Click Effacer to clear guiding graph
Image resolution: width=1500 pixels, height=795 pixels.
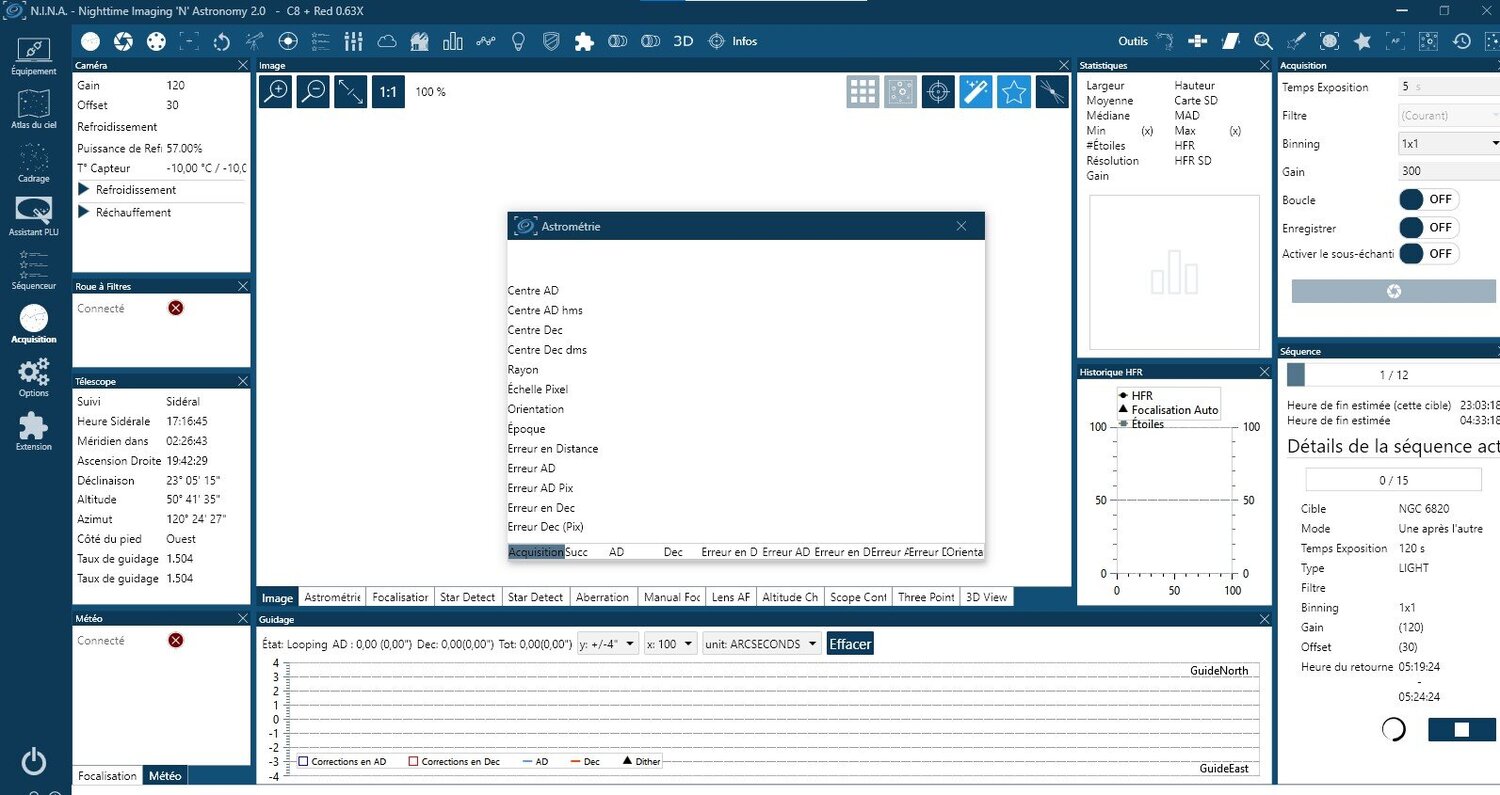point(850,644)
